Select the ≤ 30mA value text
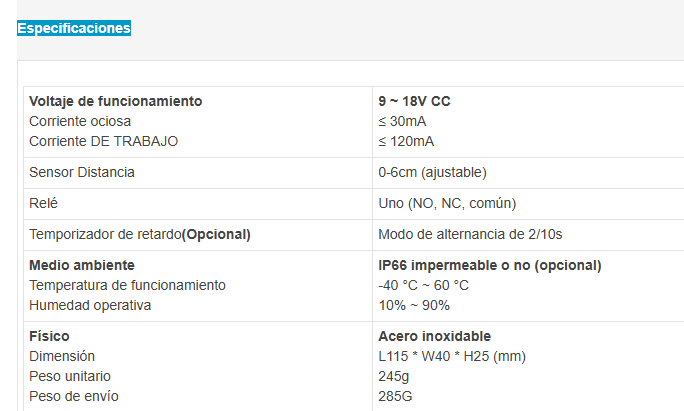The image size is (684, 411). 402,121
